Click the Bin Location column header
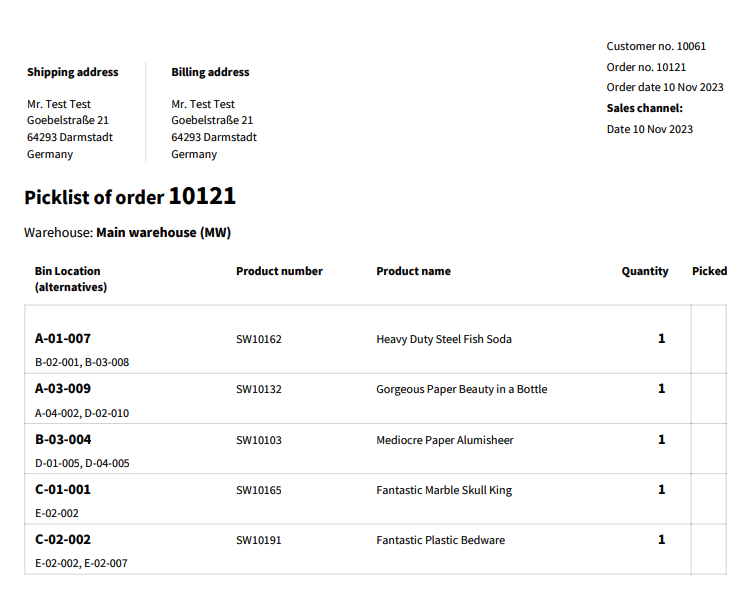755x607 pixels. coord(71,279)
